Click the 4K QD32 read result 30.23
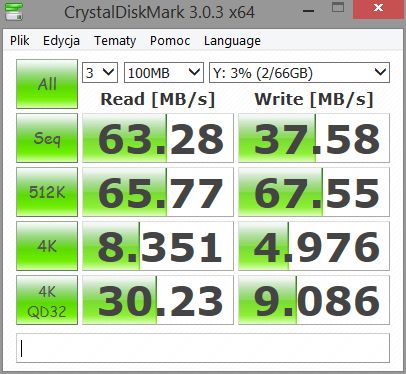 (x=158, y=300)
